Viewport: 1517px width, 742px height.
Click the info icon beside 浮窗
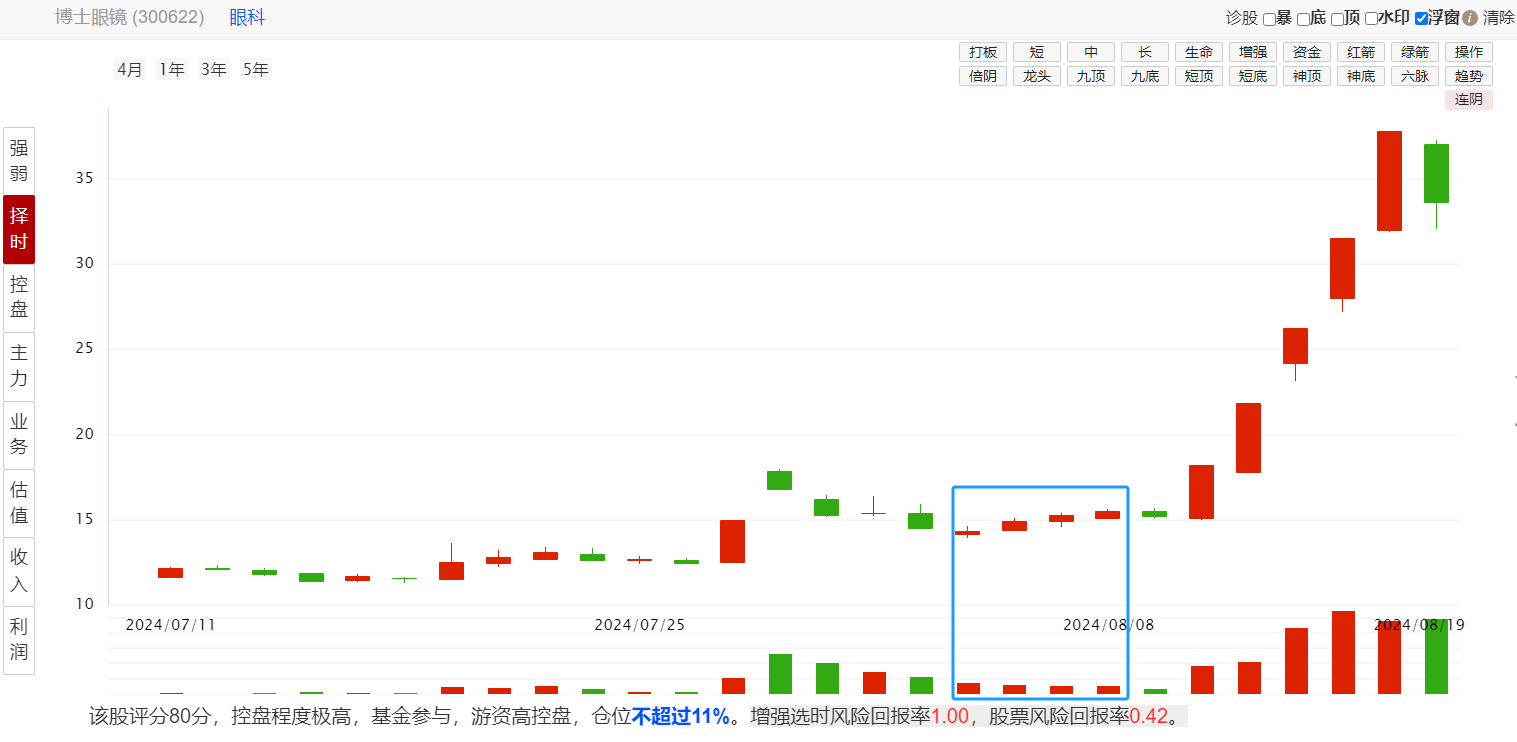click(x=1470, y=18)
